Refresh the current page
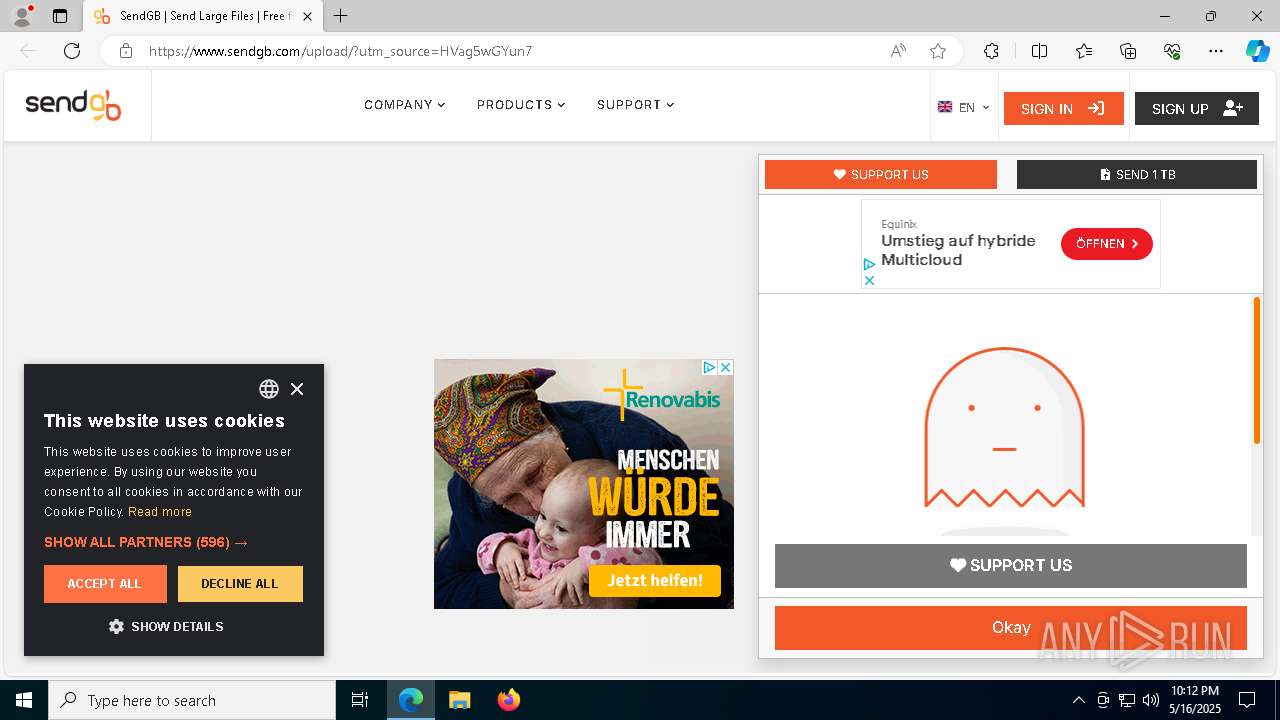Screen dimensions: 1280x720 click(72, 51)
